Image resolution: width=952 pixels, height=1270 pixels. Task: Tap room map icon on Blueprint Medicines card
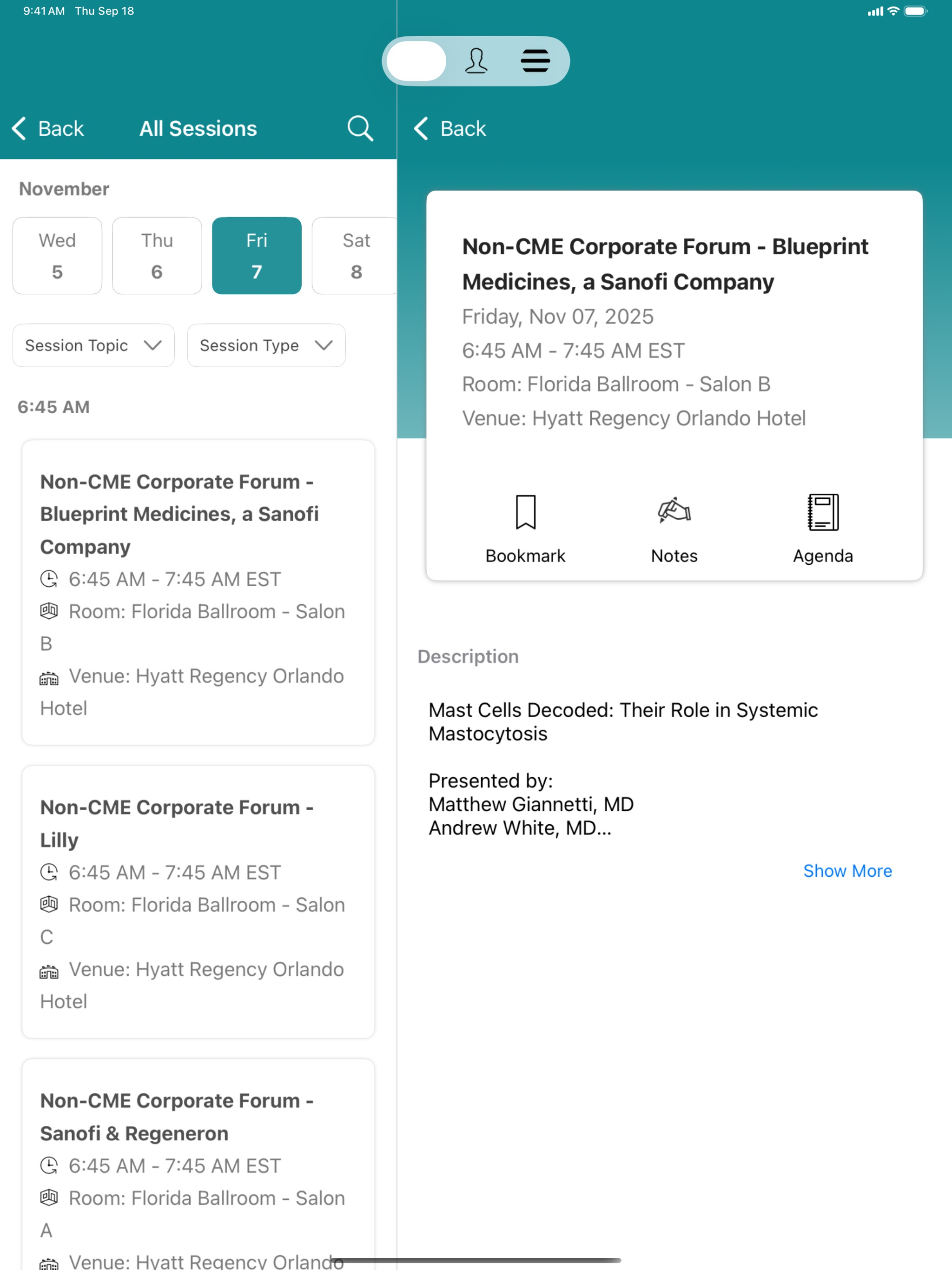pyautogui.click(x=49, y=611)
